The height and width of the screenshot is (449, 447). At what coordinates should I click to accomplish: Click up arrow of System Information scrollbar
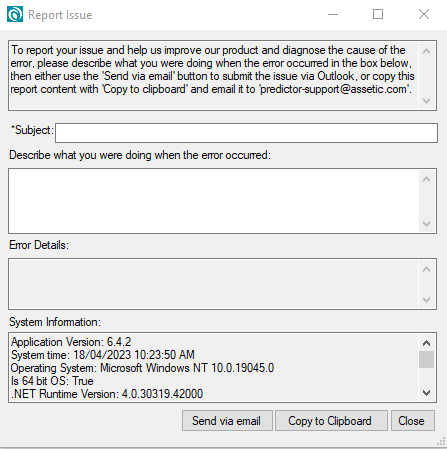coord(426,343)
